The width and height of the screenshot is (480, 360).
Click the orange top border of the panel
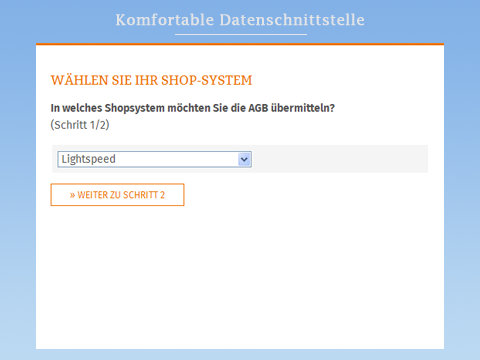coord(240,44)
